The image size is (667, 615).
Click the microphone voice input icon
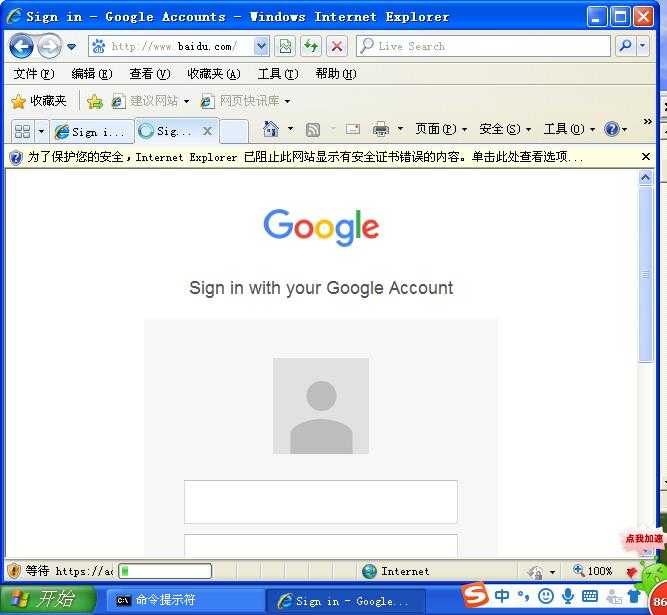coord(568,596)
